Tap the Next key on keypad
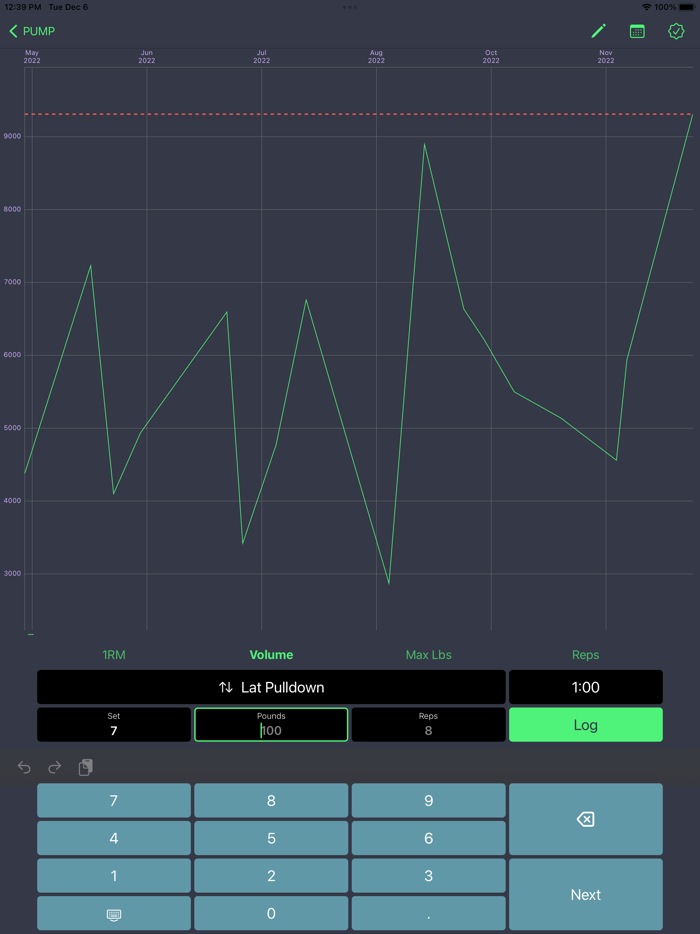 (586, 894)
